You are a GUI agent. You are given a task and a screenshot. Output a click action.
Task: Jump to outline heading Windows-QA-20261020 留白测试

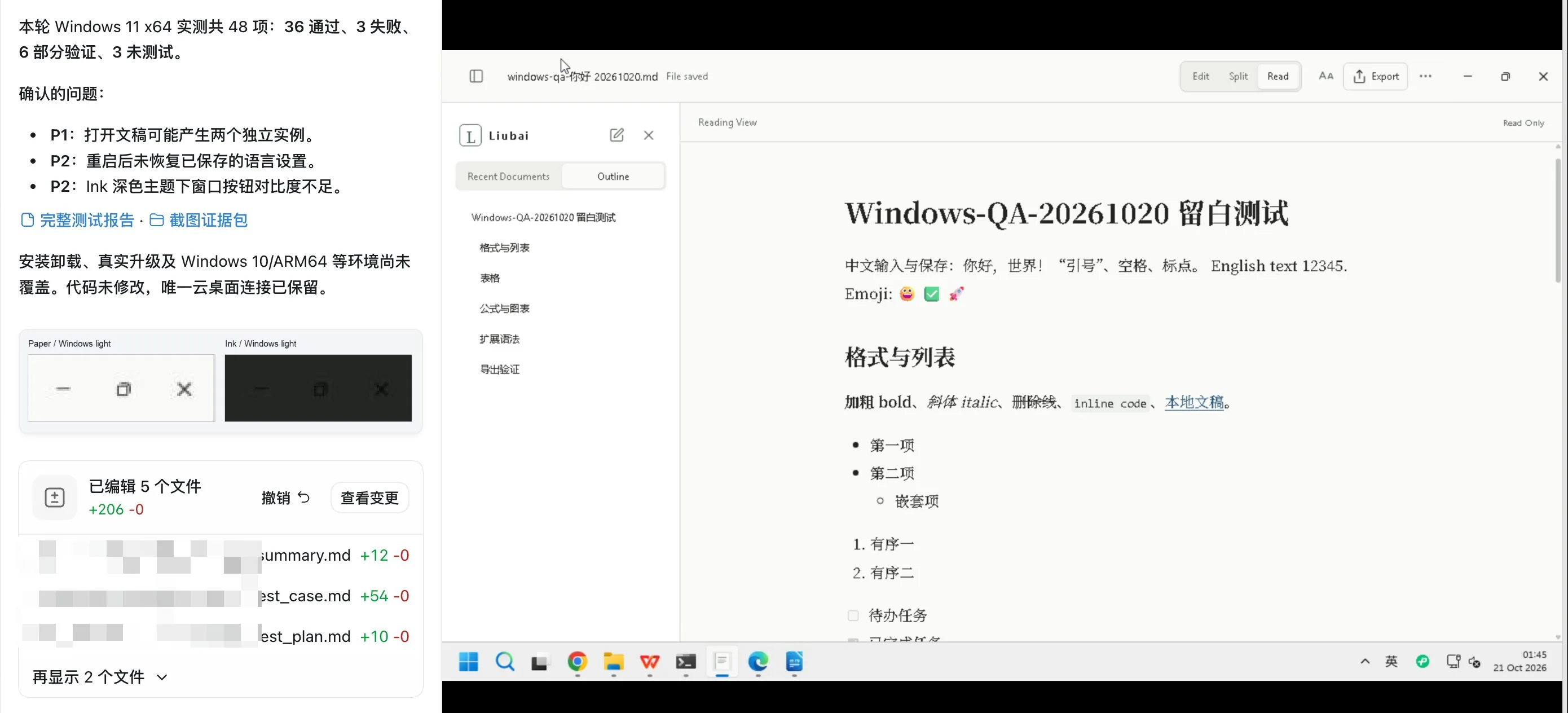(543, 217)
